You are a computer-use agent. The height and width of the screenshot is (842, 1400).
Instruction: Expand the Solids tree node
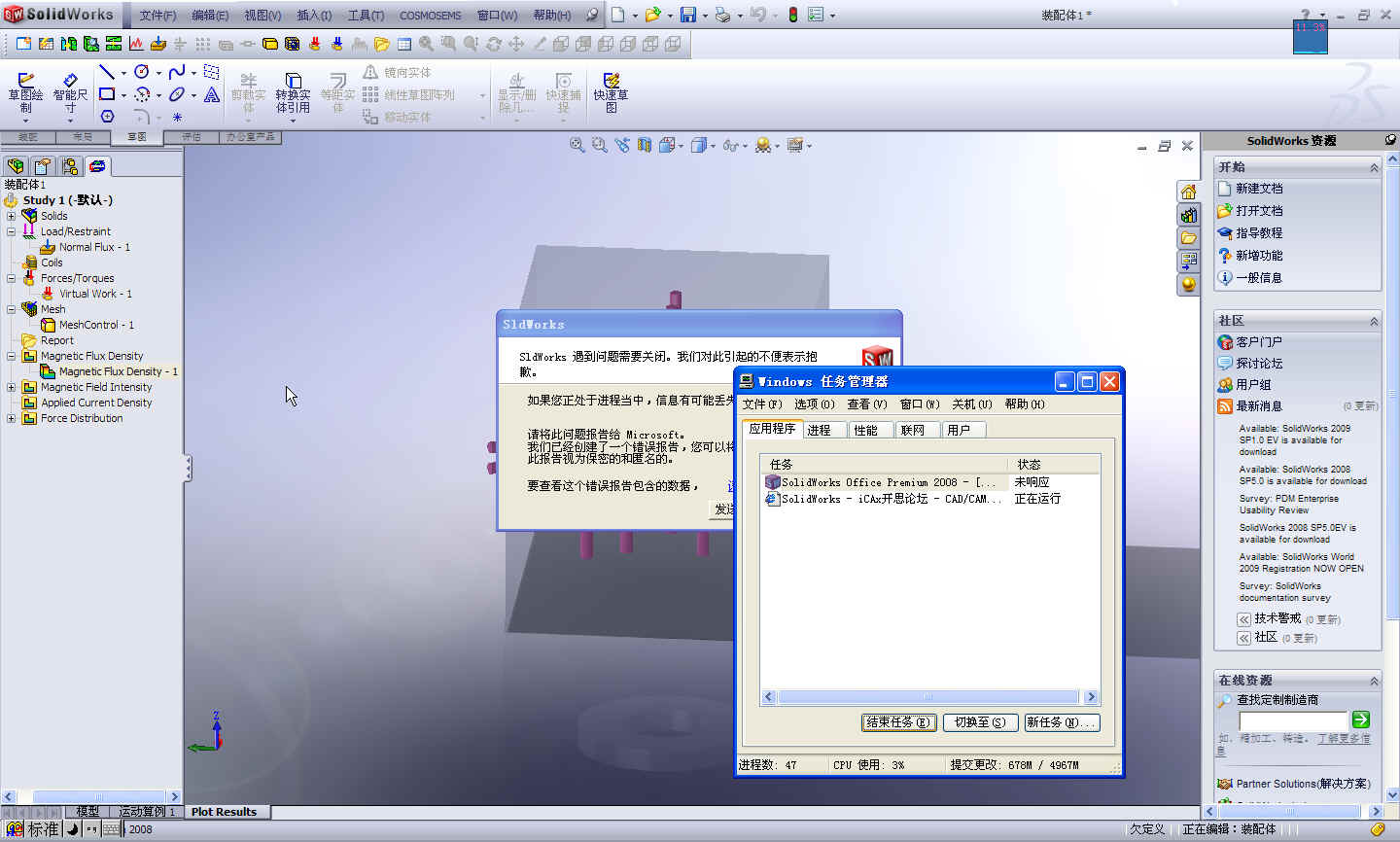point(12,216)
